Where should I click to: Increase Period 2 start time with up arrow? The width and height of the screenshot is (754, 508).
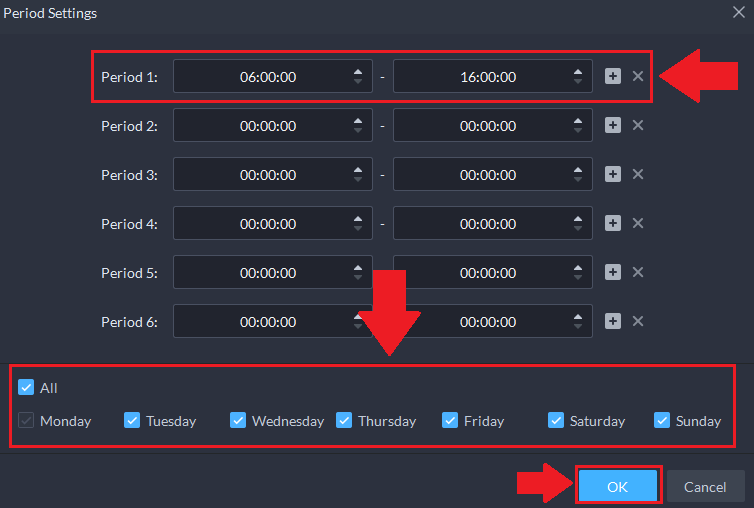coord(358,120)
